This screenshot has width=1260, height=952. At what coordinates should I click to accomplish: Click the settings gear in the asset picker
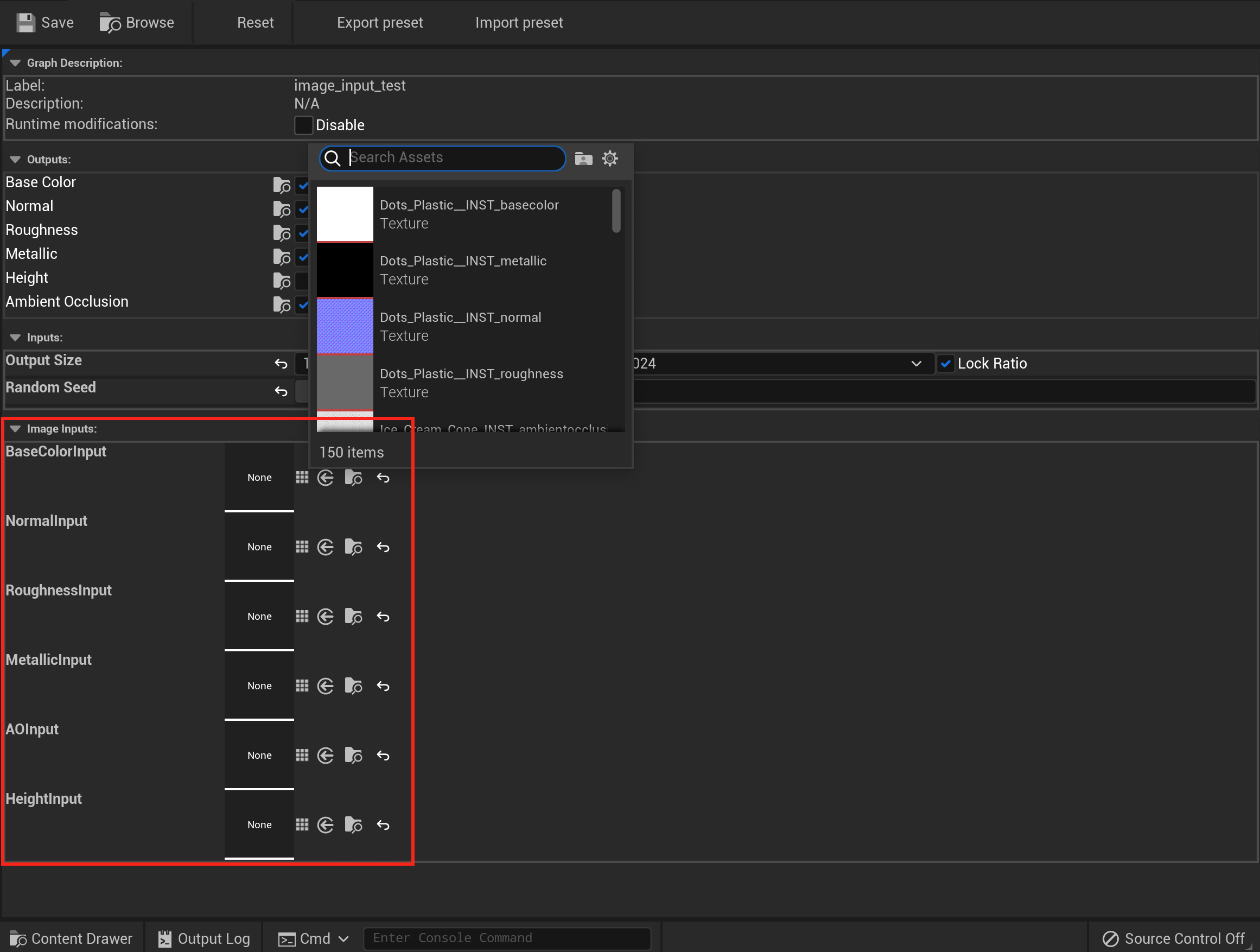click(609, 158)
